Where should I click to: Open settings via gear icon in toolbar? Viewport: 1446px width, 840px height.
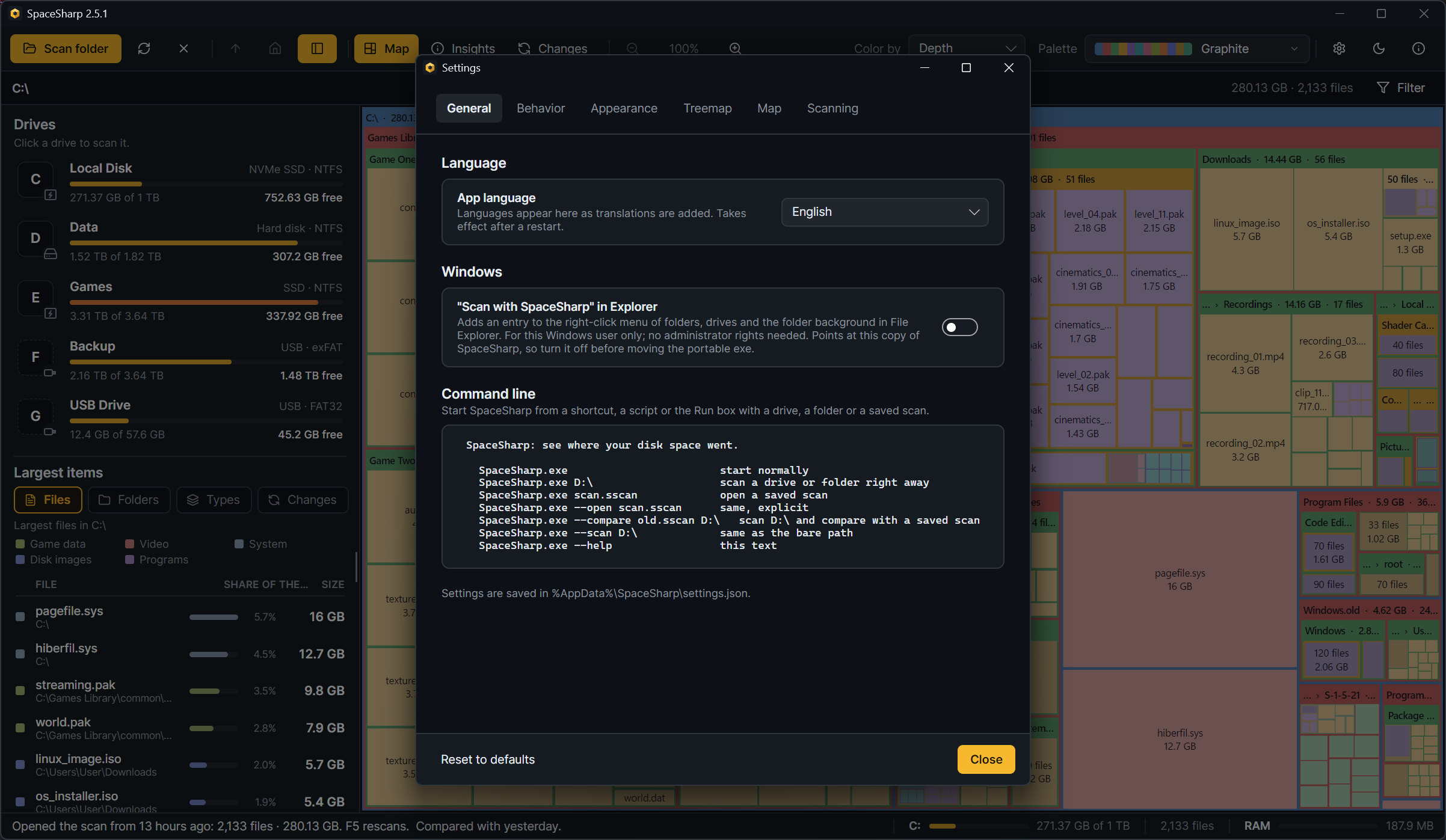click(x=1339, y=49)
